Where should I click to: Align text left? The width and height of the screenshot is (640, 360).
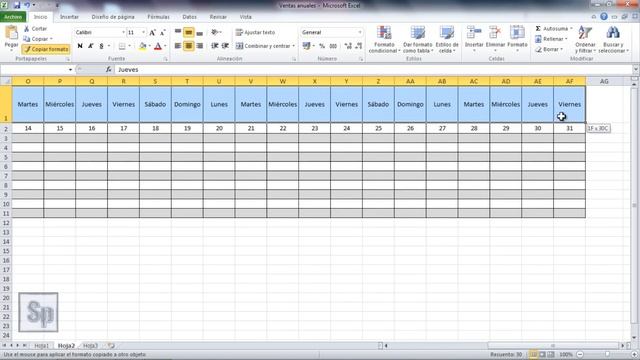178,46
